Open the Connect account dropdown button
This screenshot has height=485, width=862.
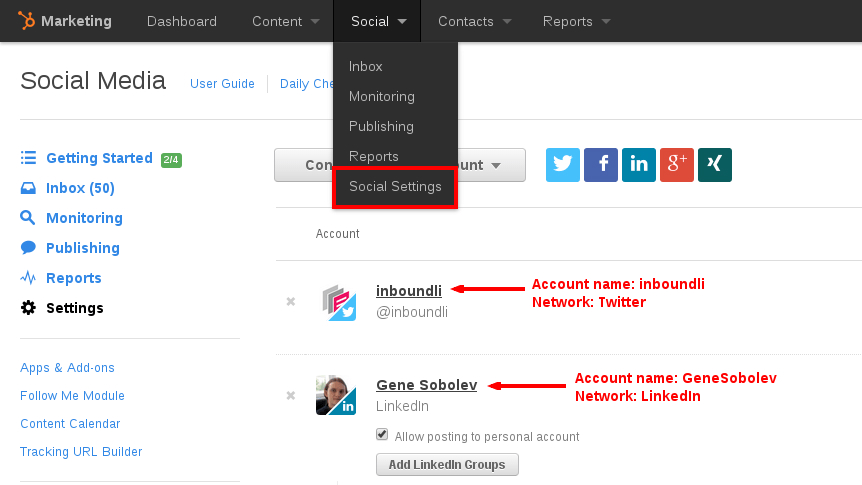click(400, 165)
